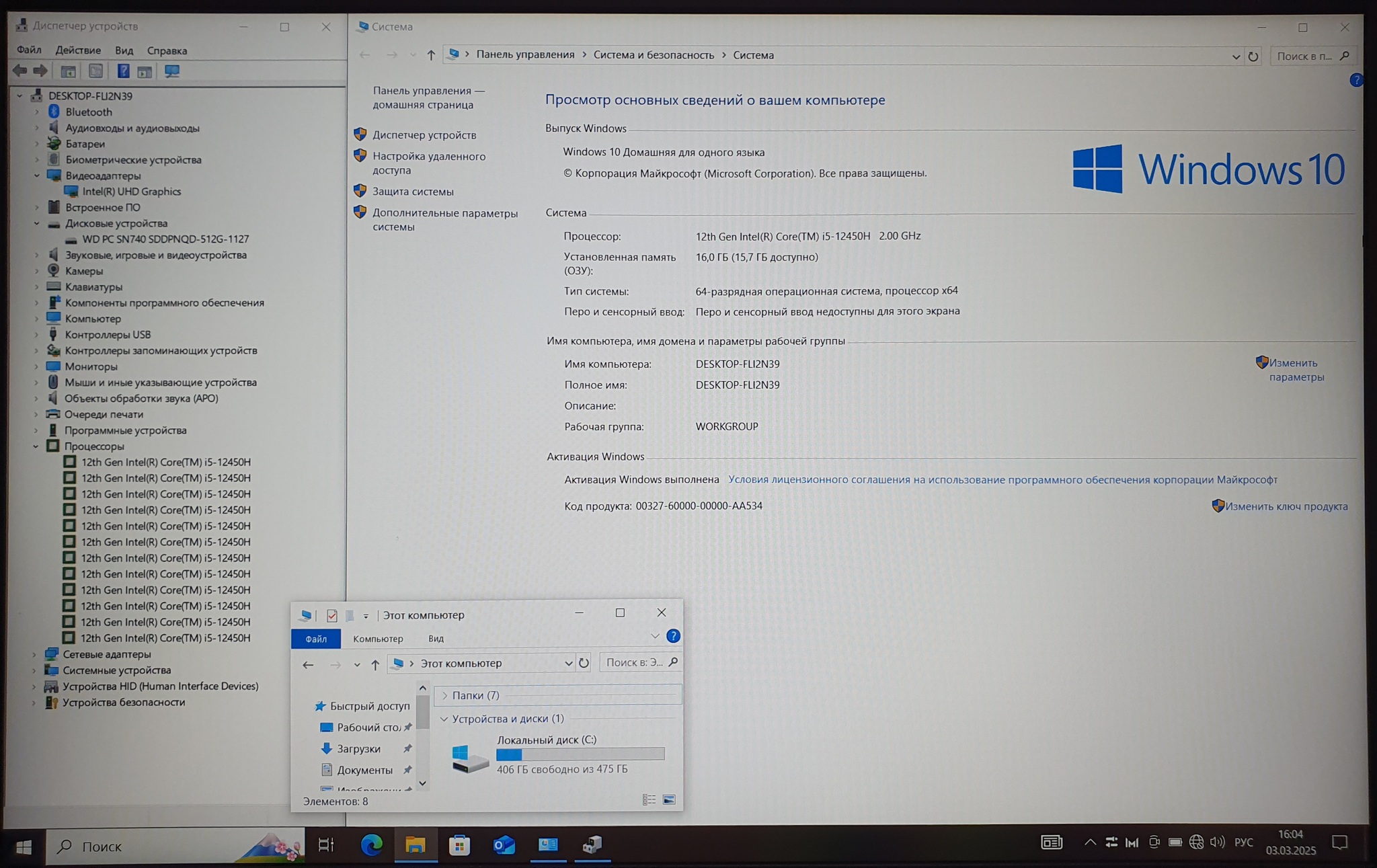Click the Защита системы link
This screenshot has height=868, width=1377.
point(413,192)
